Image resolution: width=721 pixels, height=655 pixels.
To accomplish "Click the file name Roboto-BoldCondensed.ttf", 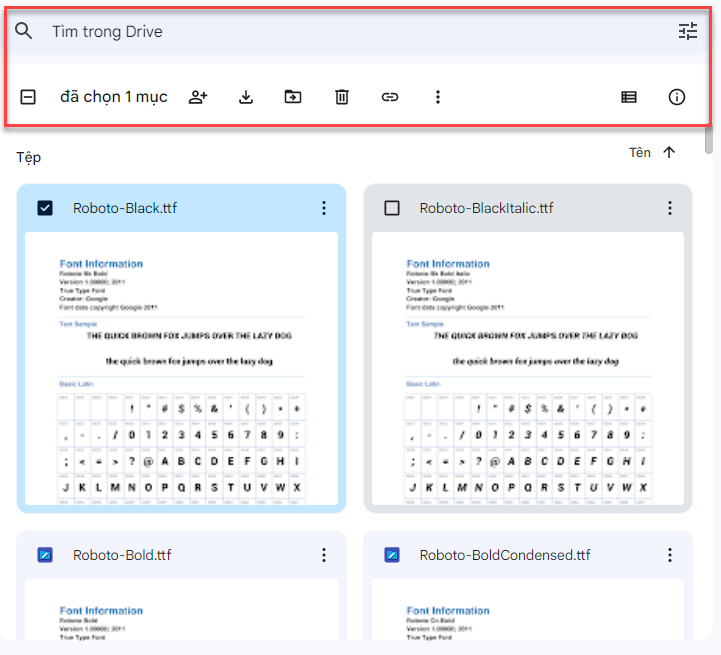I will (x=505, y=555).
